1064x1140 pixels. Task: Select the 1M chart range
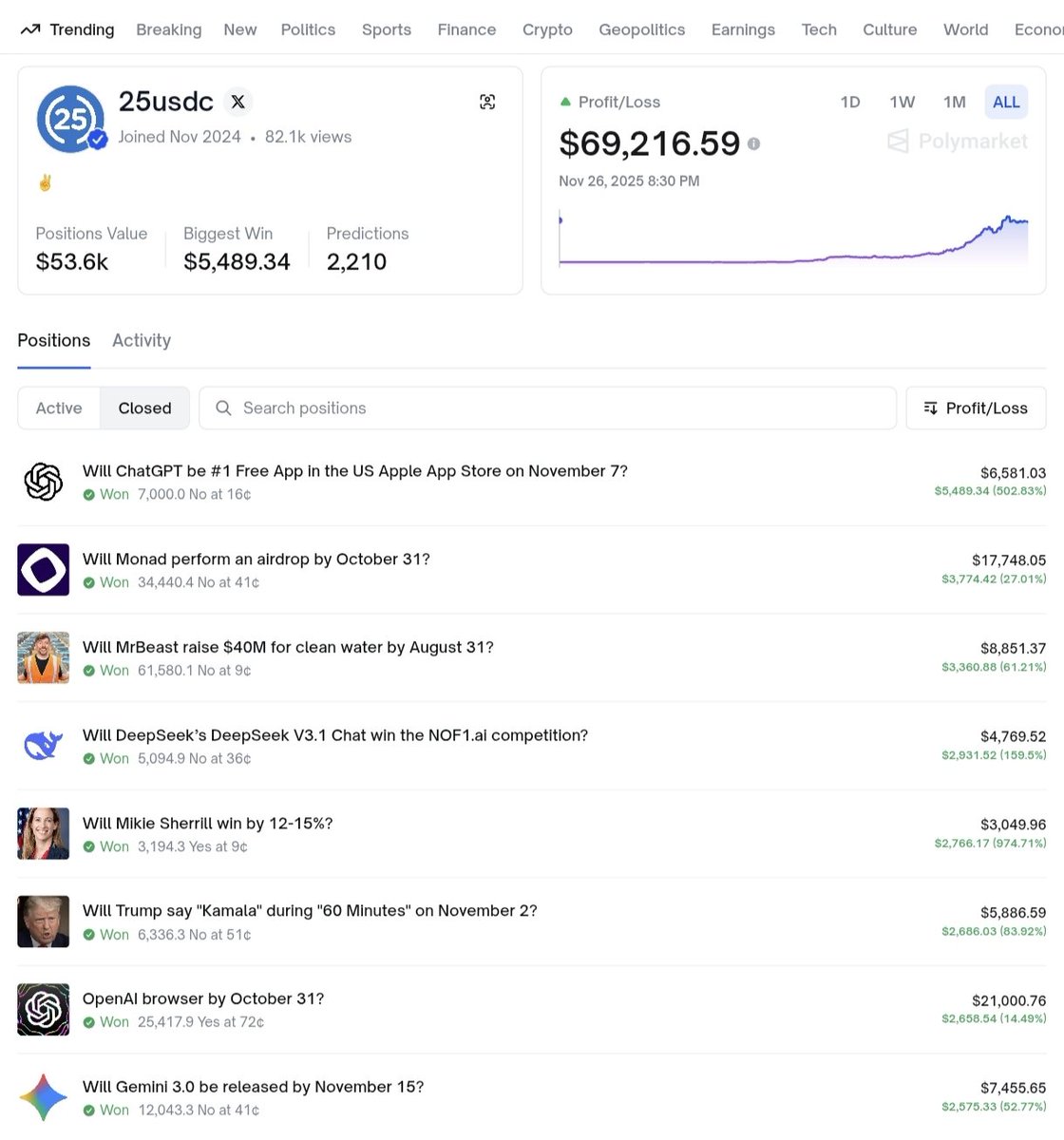click(x=955, y=102)
